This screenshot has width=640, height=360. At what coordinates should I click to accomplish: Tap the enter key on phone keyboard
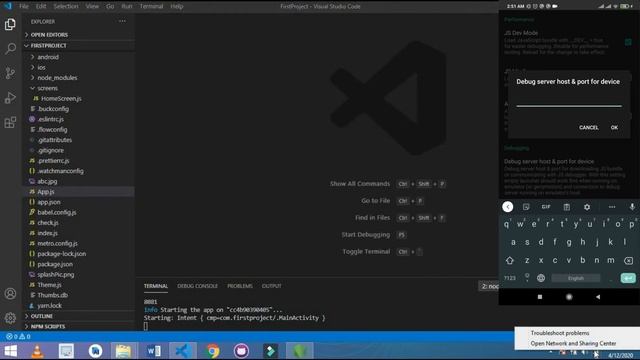[x=628, y=278]
